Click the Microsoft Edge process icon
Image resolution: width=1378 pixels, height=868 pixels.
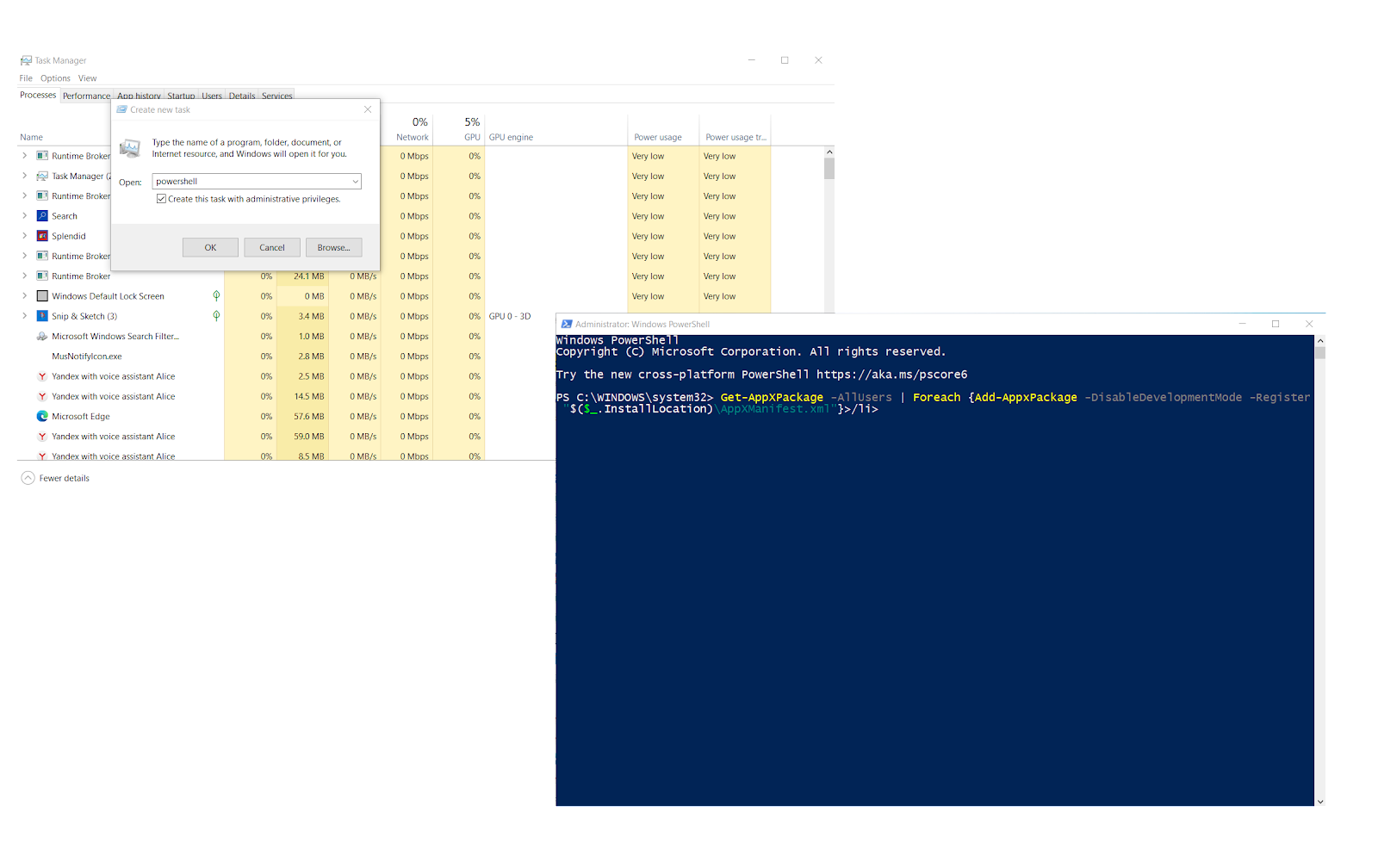point(42,417)
